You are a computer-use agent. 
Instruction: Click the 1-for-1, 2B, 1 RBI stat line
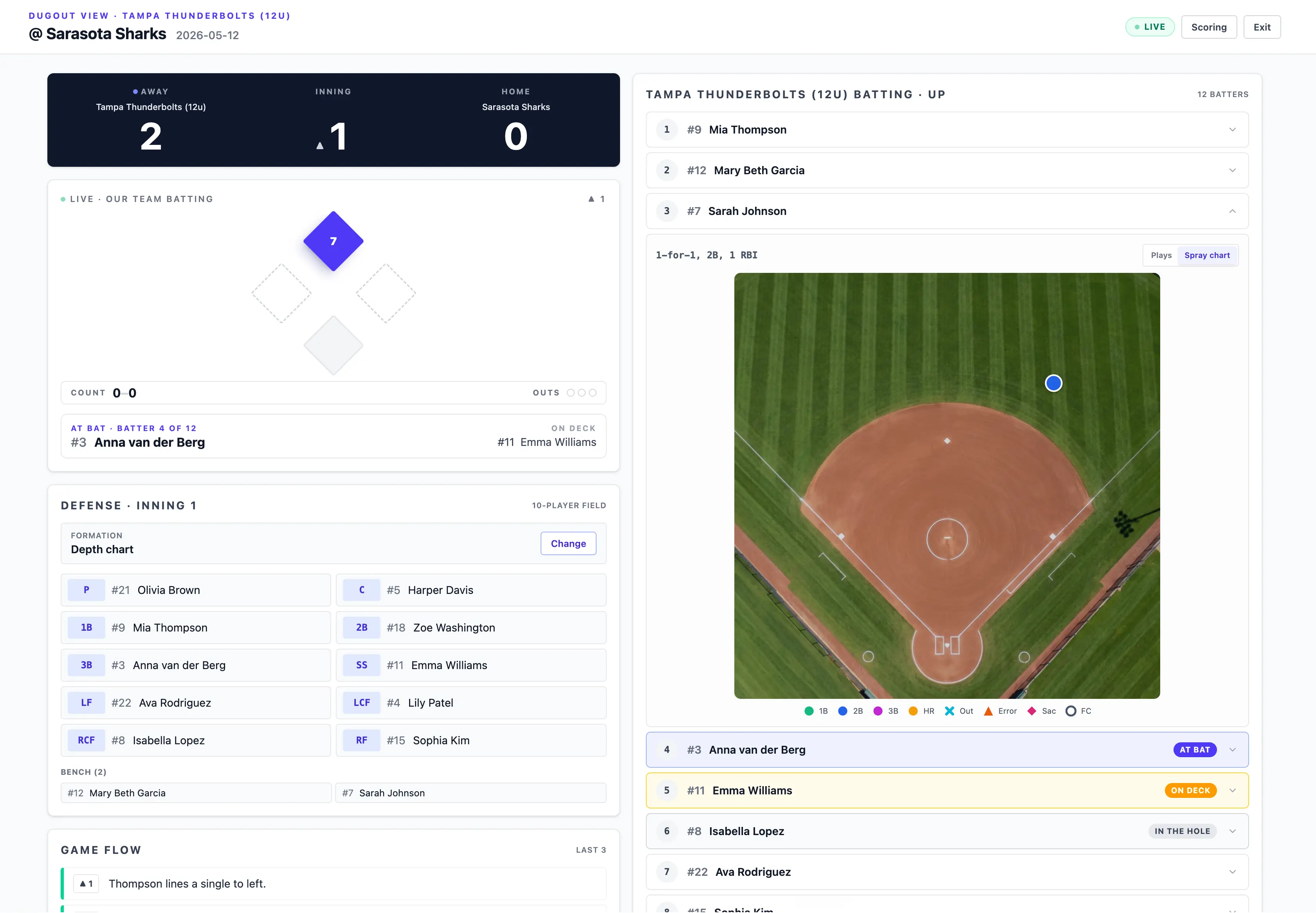706,255
